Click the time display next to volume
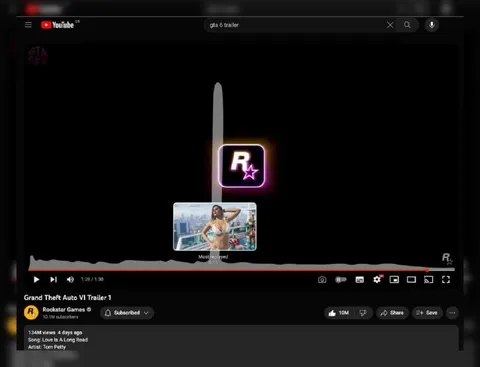The width and height of the screenshot is (480, 367). coord(92,279)
